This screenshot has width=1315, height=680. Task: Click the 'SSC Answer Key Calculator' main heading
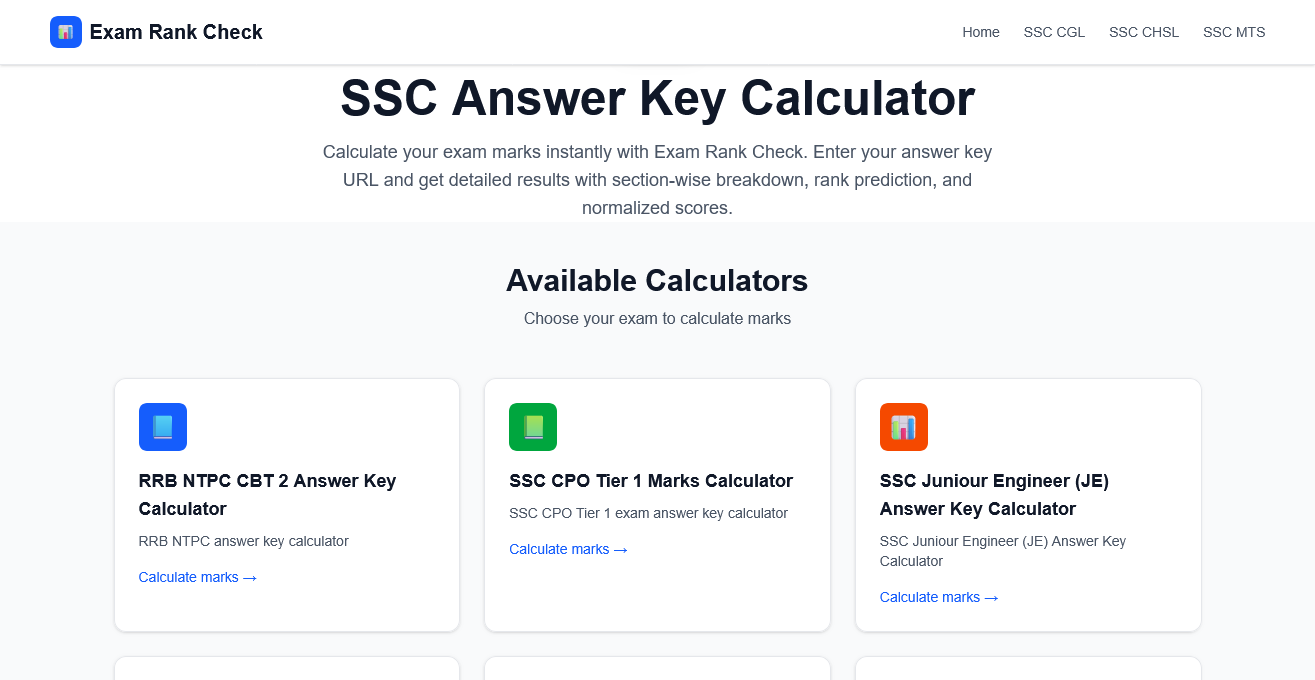click(x=657, y=98)
